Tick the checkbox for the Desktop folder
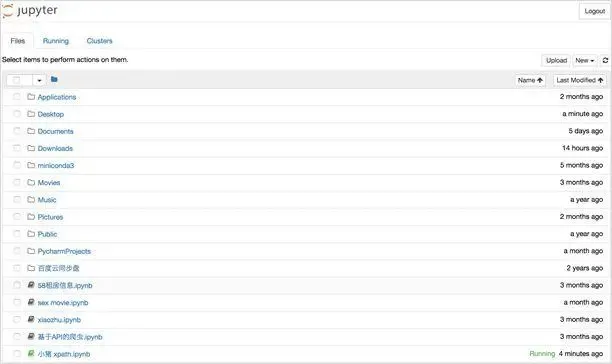This screenshot has width=612, height=364. pyautogui.click(x=17, y=114)
